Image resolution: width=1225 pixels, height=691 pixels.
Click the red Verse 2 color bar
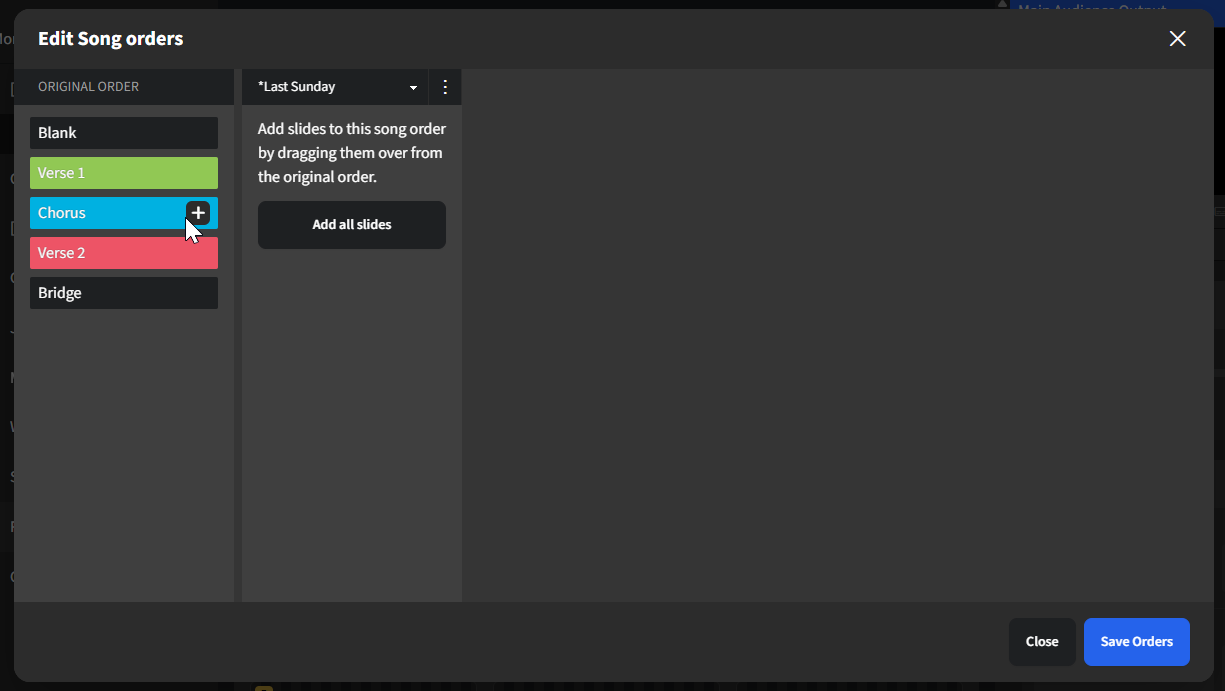123,252
